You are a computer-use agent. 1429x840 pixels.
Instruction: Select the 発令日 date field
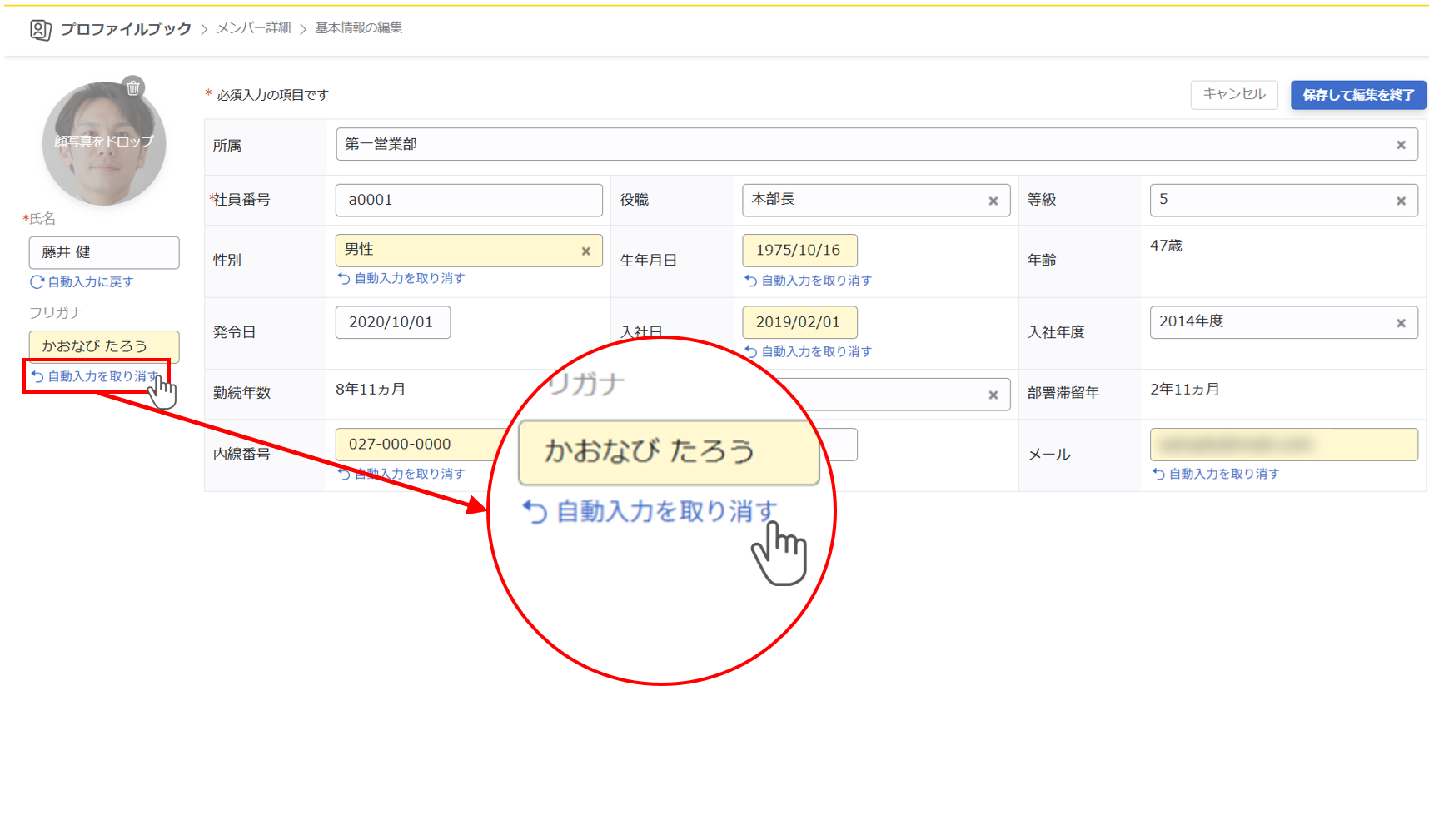pyautogui.click(x=392, y=322)
